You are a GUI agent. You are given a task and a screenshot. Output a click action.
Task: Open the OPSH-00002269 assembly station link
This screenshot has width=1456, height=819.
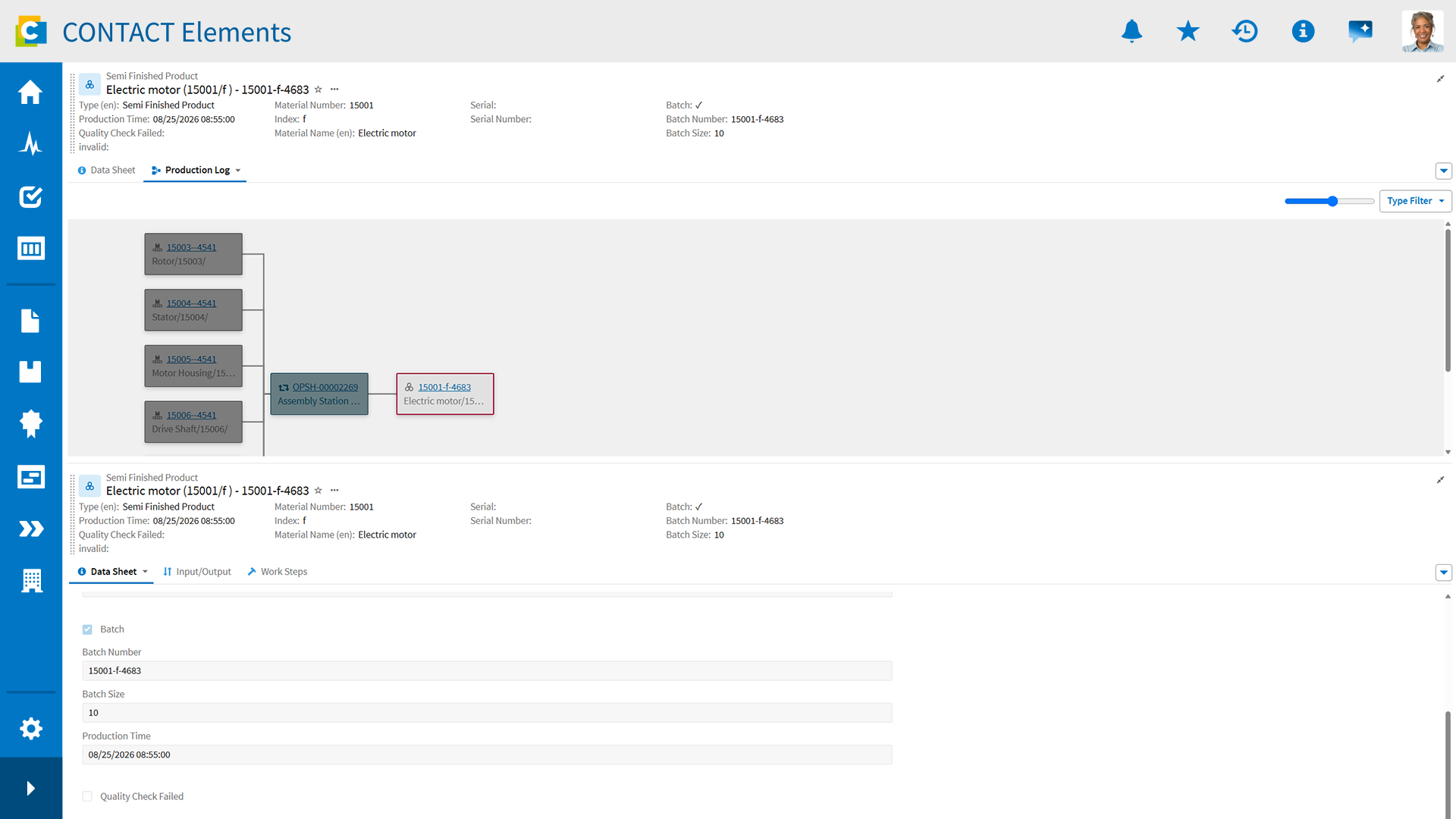325,387
